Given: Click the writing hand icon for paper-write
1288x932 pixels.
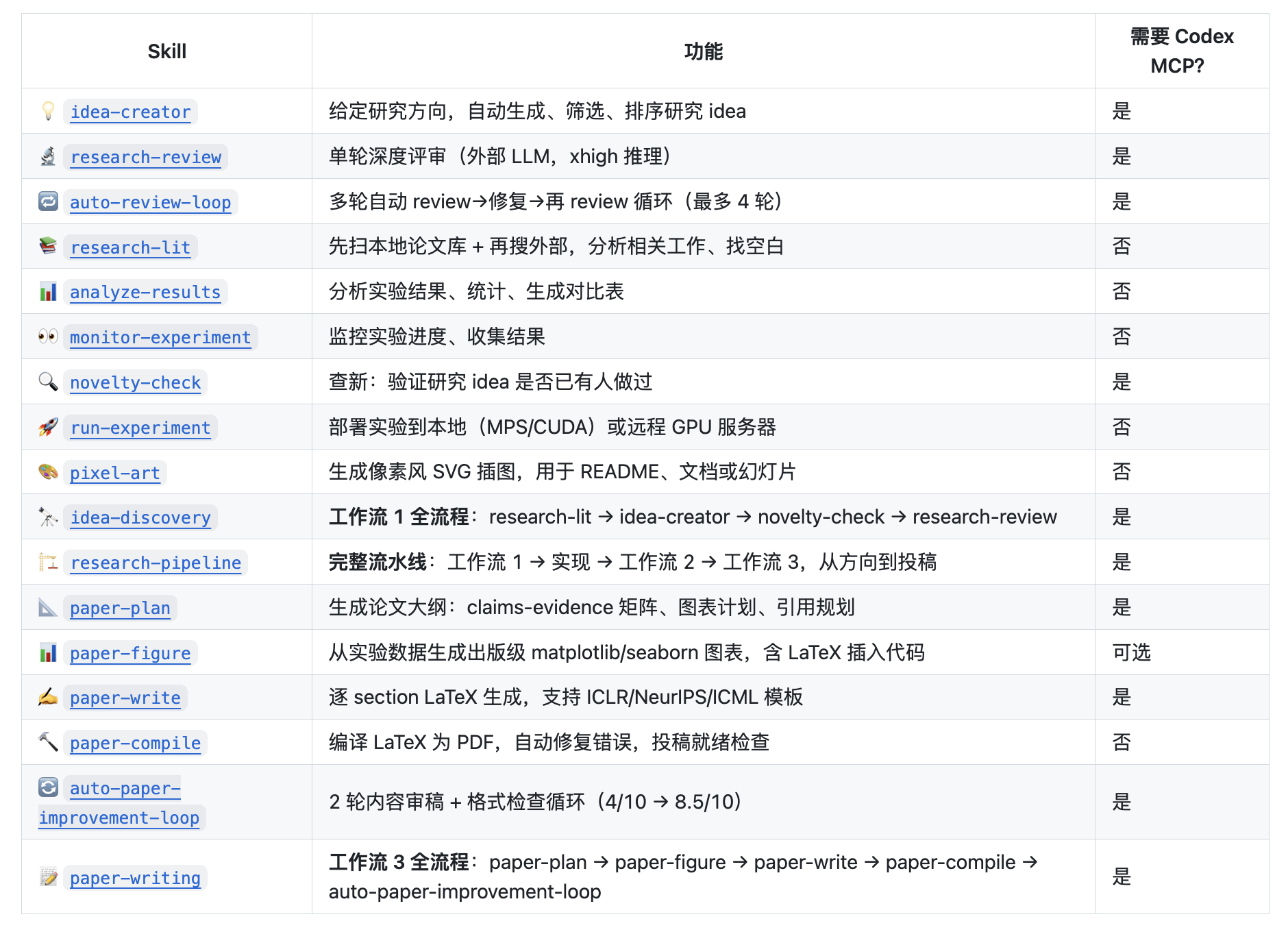Looking at the screenshot, I should [x=47, y=697].
